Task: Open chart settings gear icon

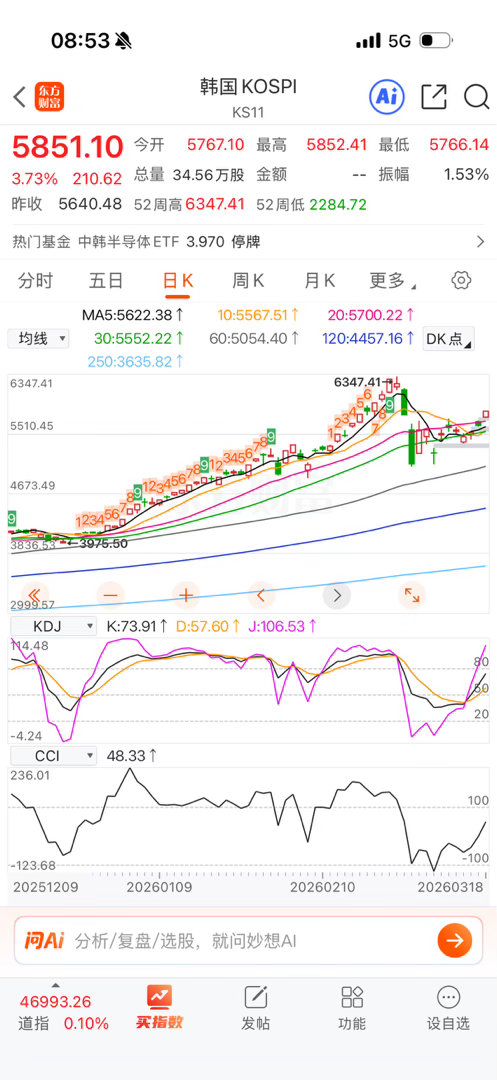Action: click(461, 280)
